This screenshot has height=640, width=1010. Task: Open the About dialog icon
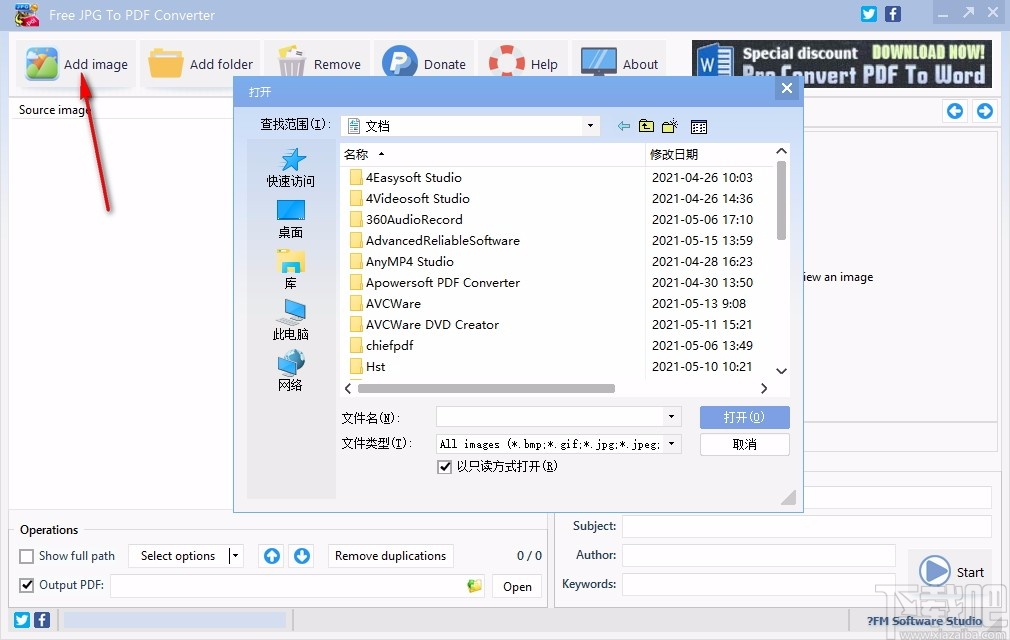tap(600, 62)
